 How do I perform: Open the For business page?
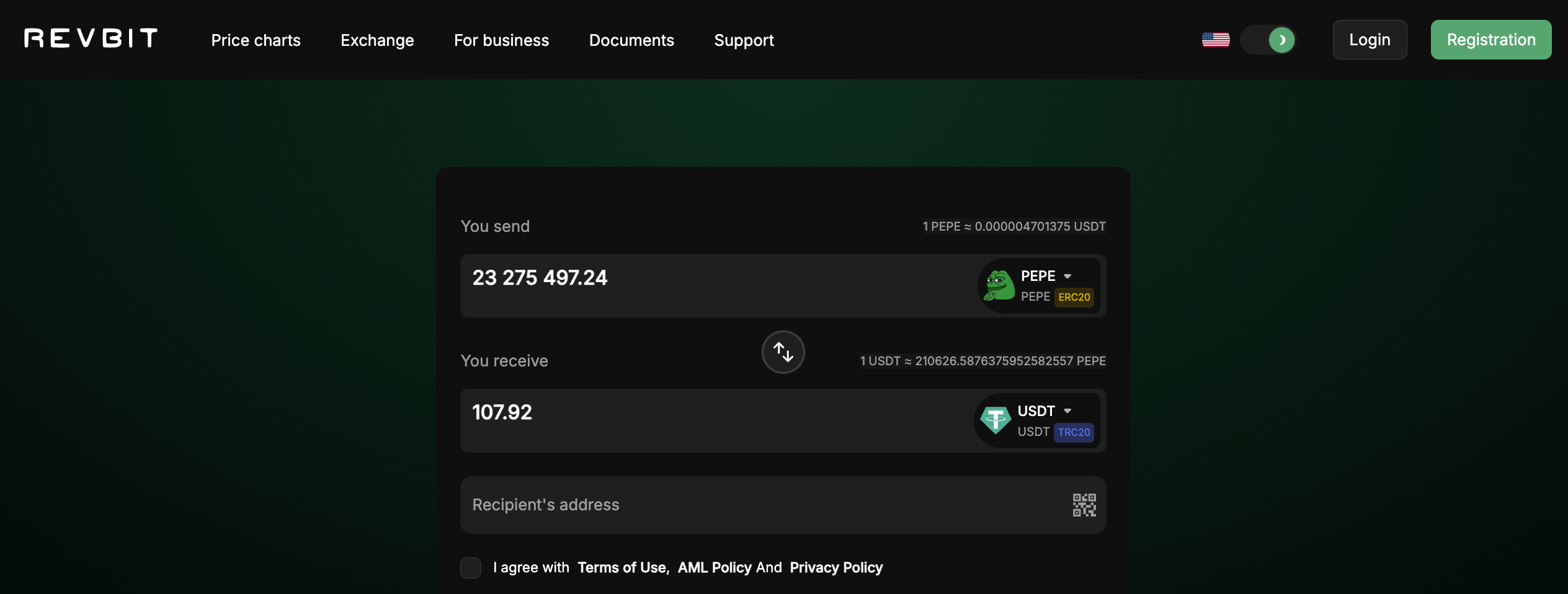tap(501, 40)
